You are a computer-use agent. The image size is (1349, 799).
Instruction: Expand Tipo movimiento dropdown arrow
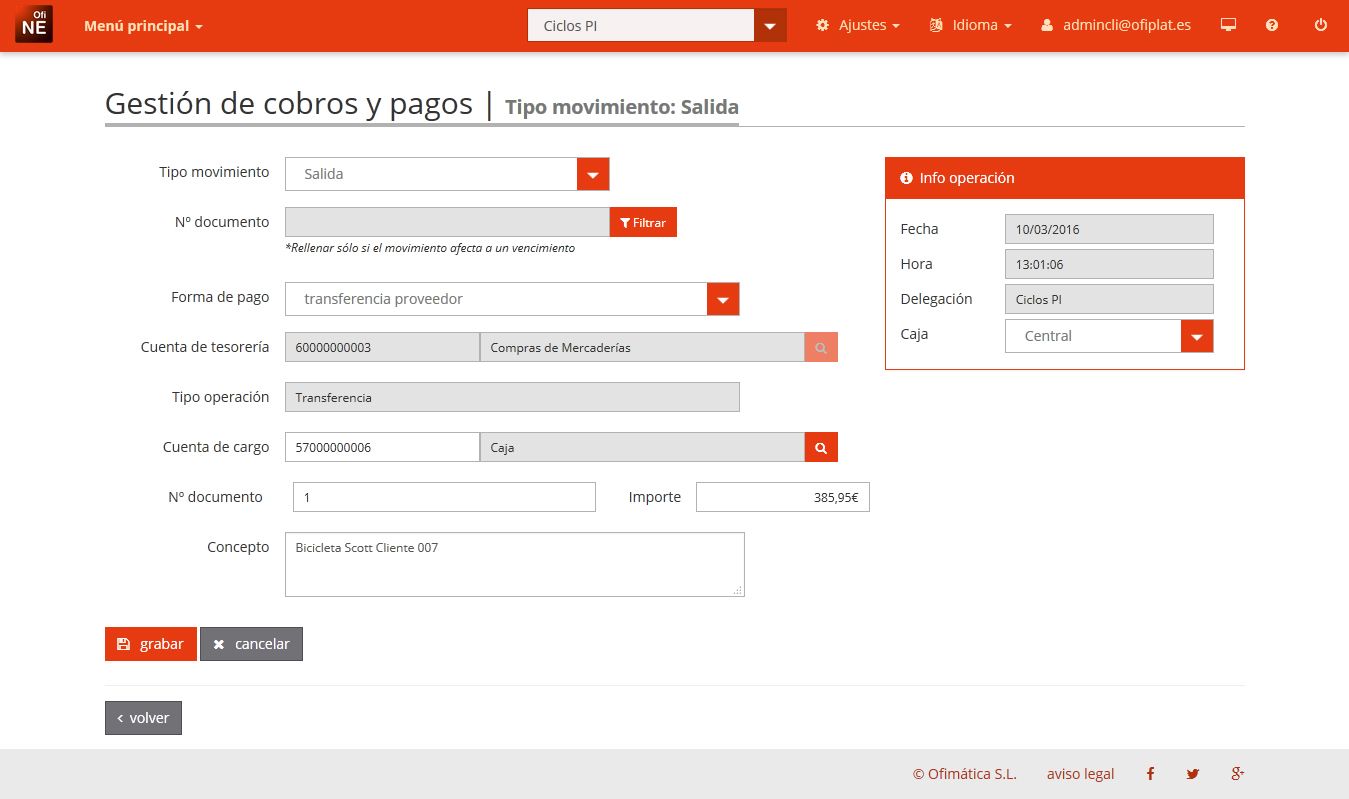[x=593, y=174]
